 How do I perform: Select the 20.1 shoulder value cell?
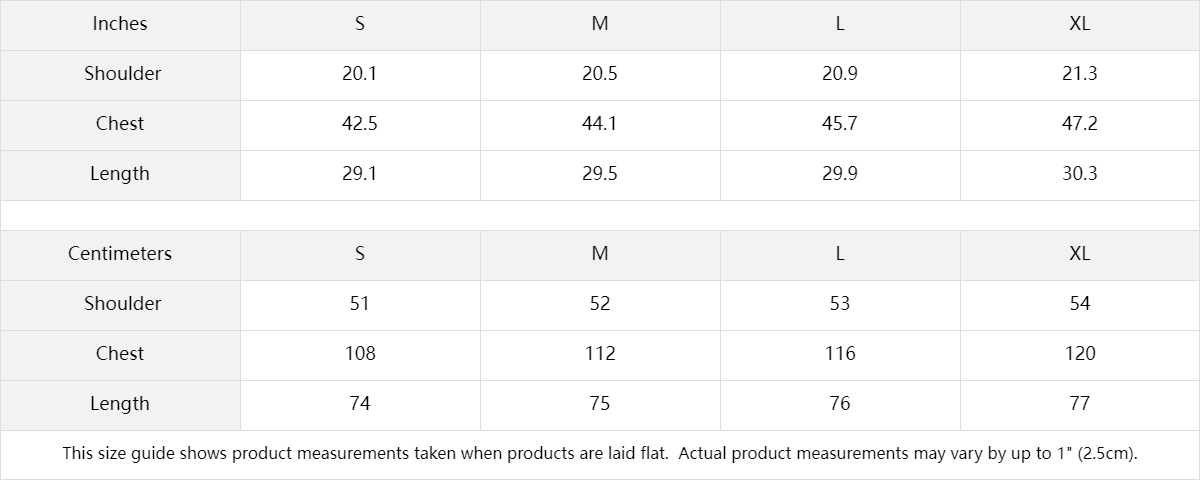pos(360,74)
